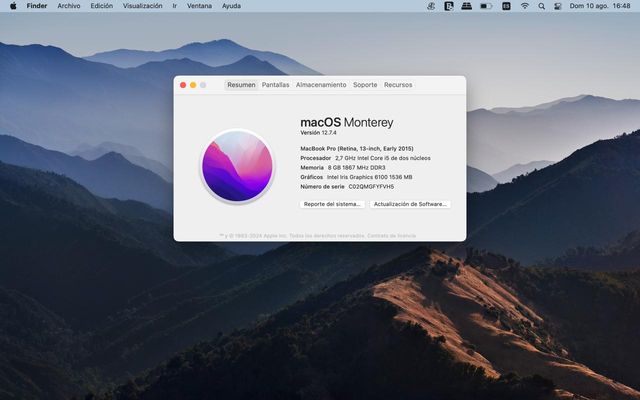Click the macOS Monterey logo image
Image resolution: width=640 pixels, height=400 pixels.
[x=237, y=166]
